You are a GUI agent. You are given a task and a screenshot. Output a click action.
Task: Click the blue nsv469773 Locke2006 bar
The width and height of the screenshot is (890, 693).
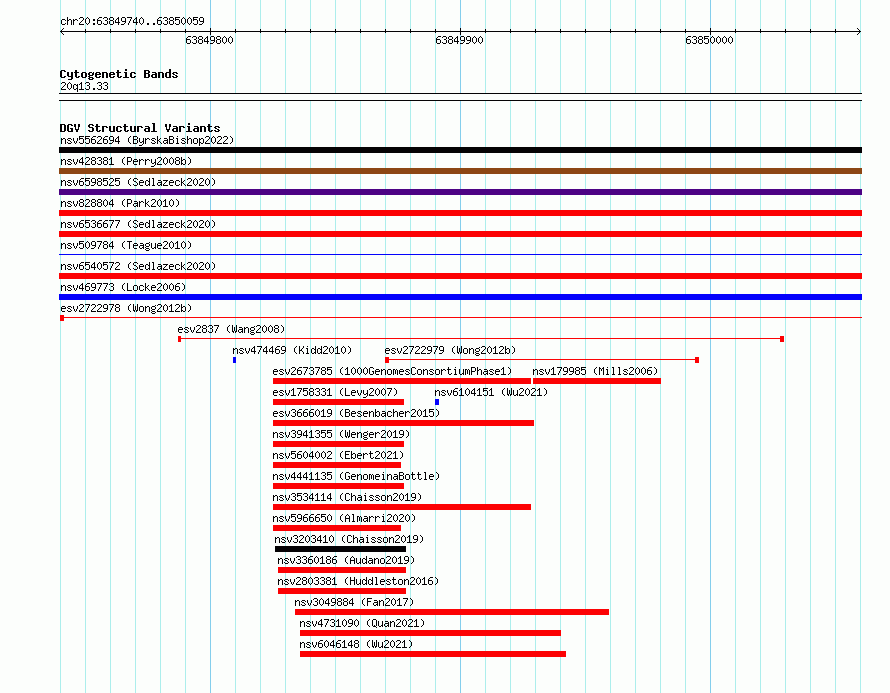[x=460, y=297]
